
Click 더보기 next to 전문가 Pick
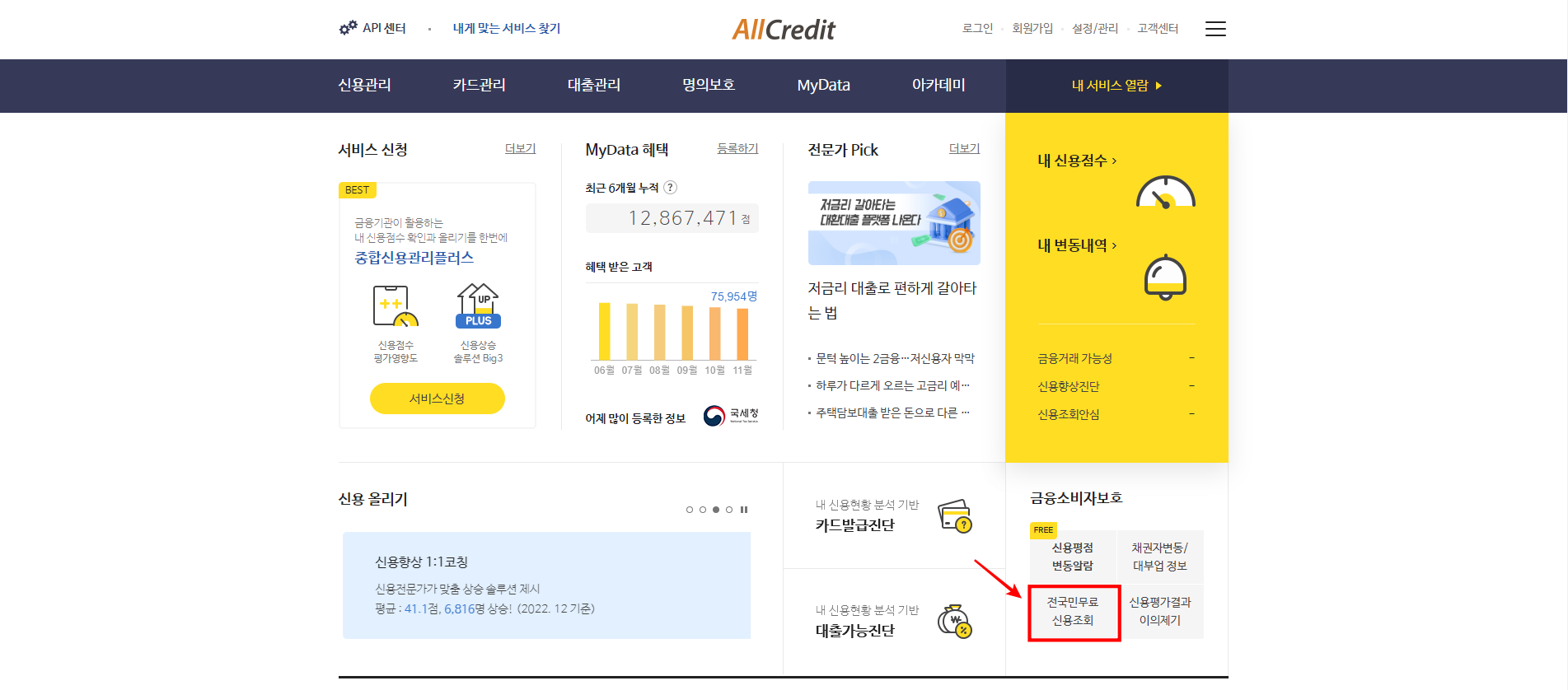[965, 148]
